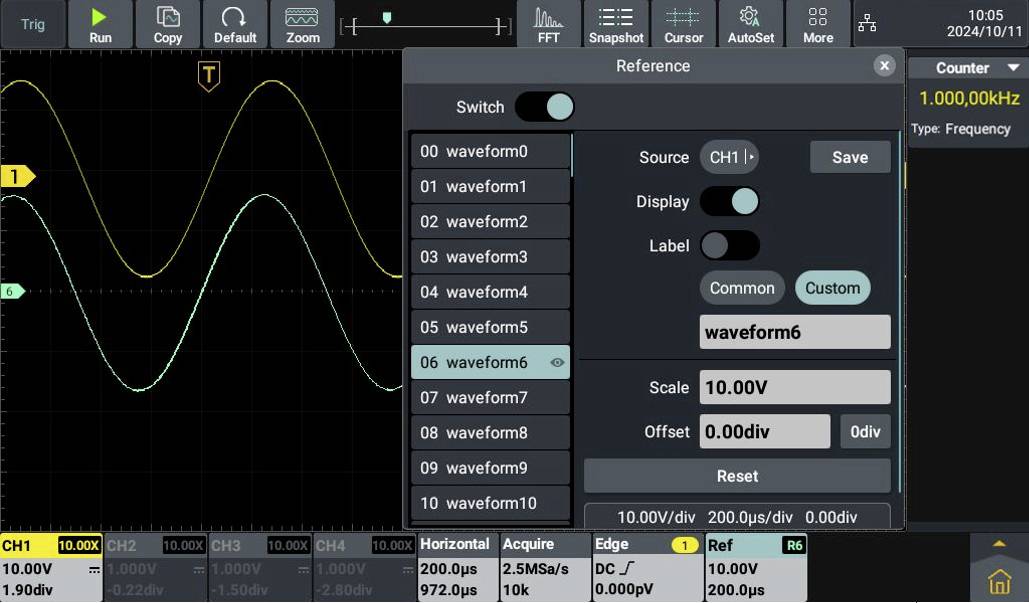Click the Run acquisition icon
Image resolution: width=1029 pixels, height=603 pixels.
tap(100, 23)
